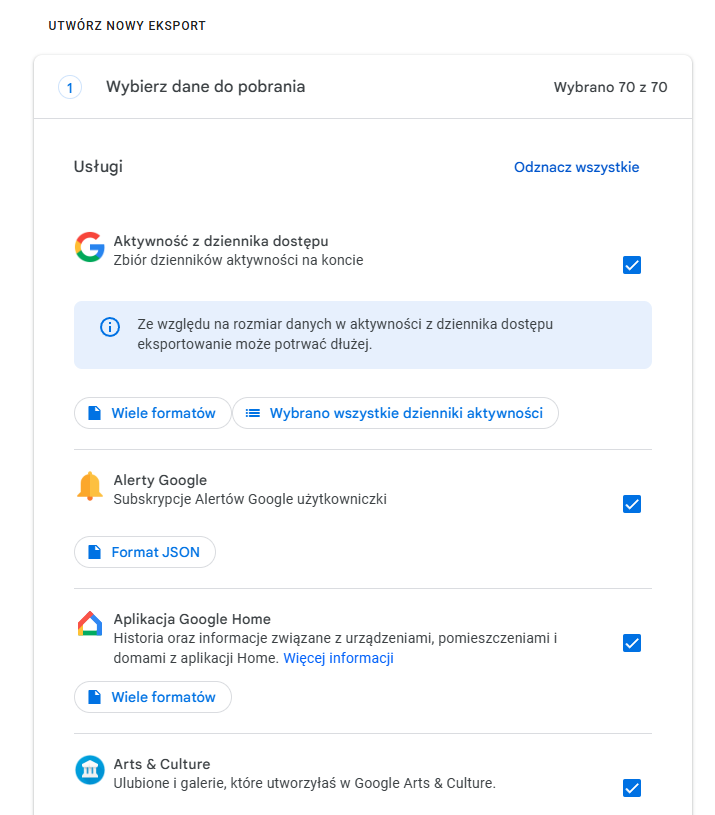Image resolution: width=715 pixels, height=815 pixels.
Task: Uncheck the Aktywność z dziennika dostępu checkbox
Action: click(x=632, y=265)
